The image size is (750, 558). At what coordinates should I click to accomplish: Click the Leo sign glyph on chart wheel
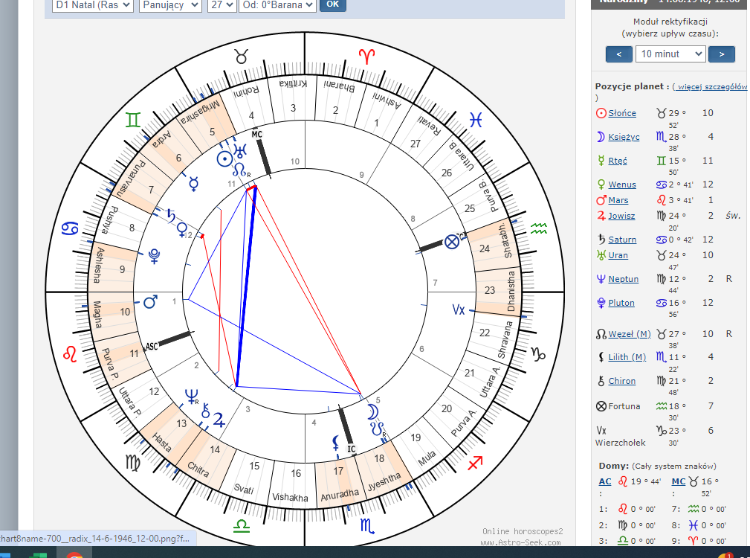[71, 352]
